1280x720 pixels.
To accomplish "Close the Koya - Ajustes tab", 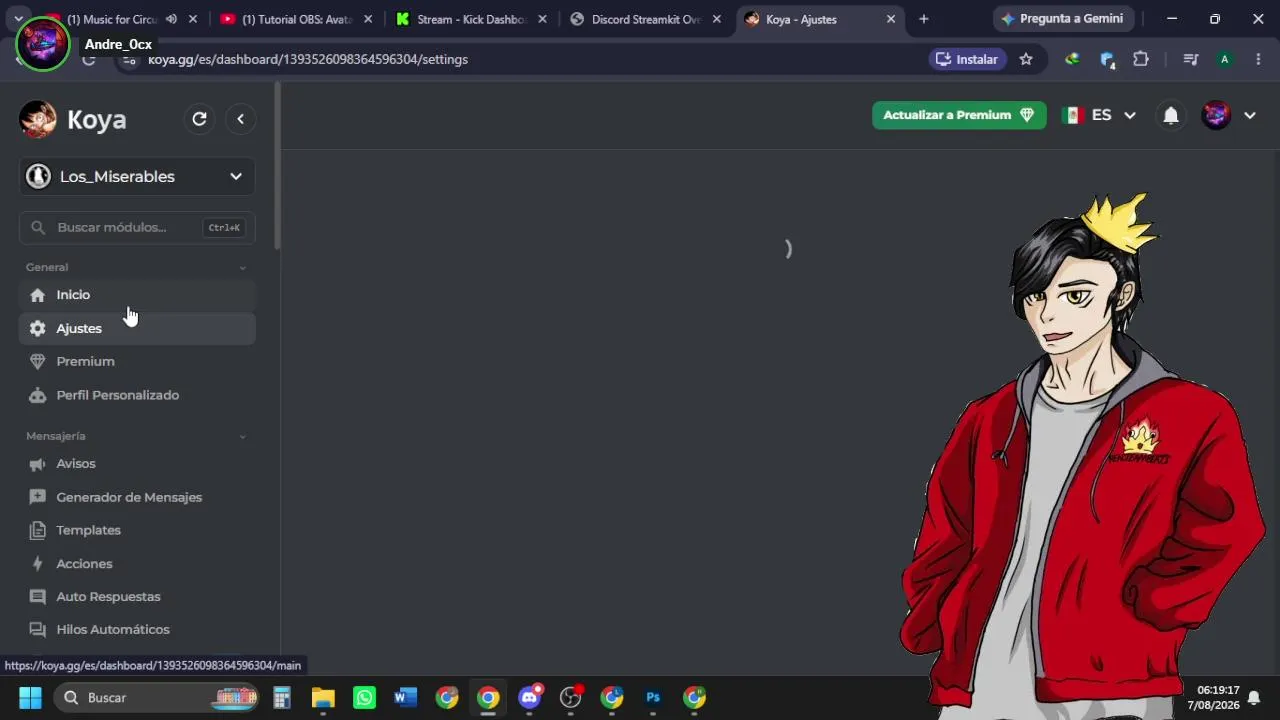I will (890, 19).
